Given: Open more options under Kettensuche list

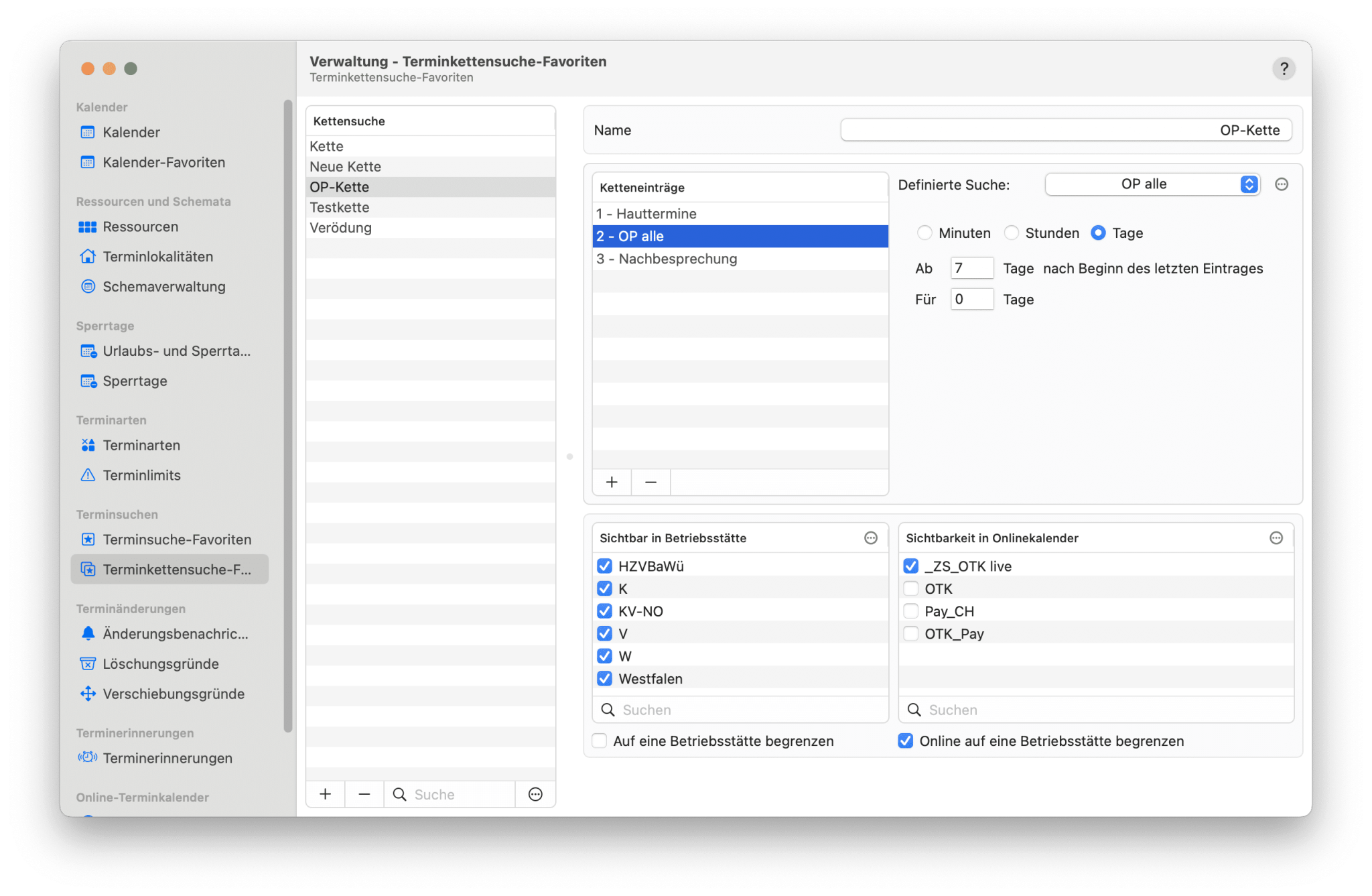Looking at the screenshot, I should 535,794.
